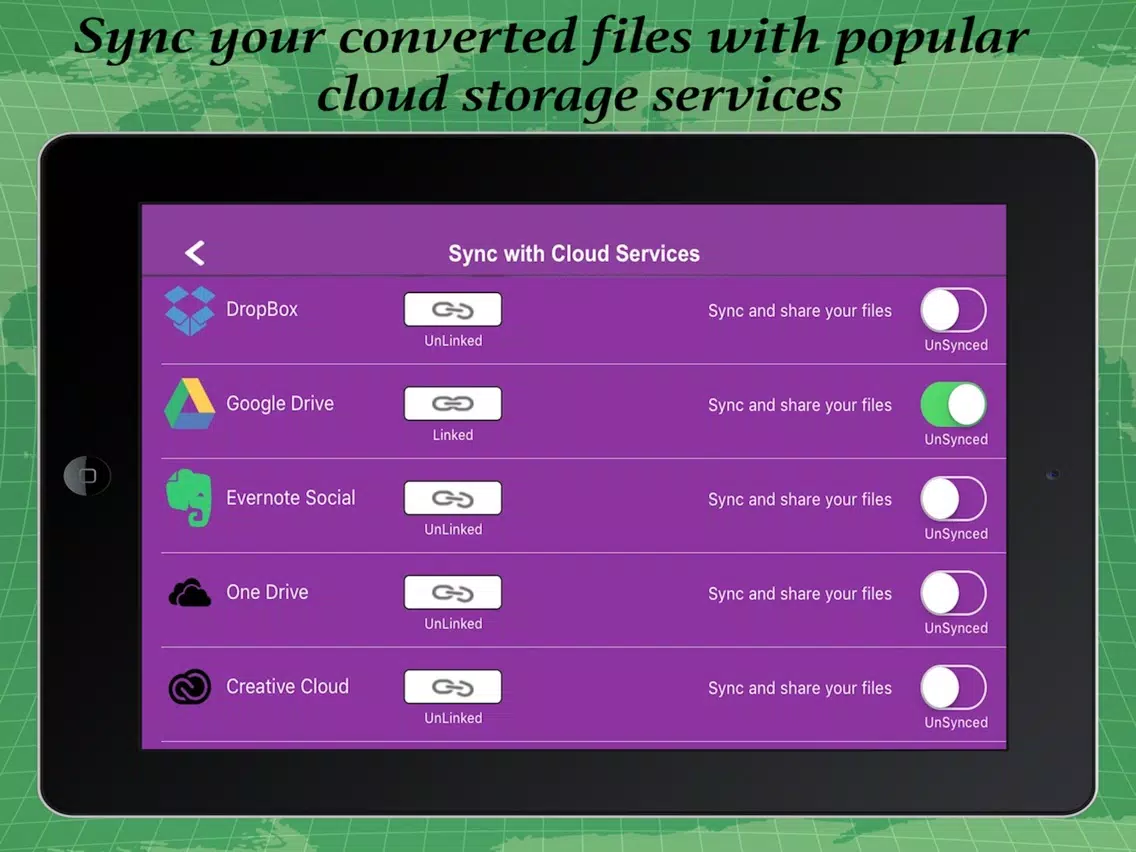Viewport: 1136px width, 852px height.
Task: Click the Linked status under Google Drive
Action: [x=453, y=435]
